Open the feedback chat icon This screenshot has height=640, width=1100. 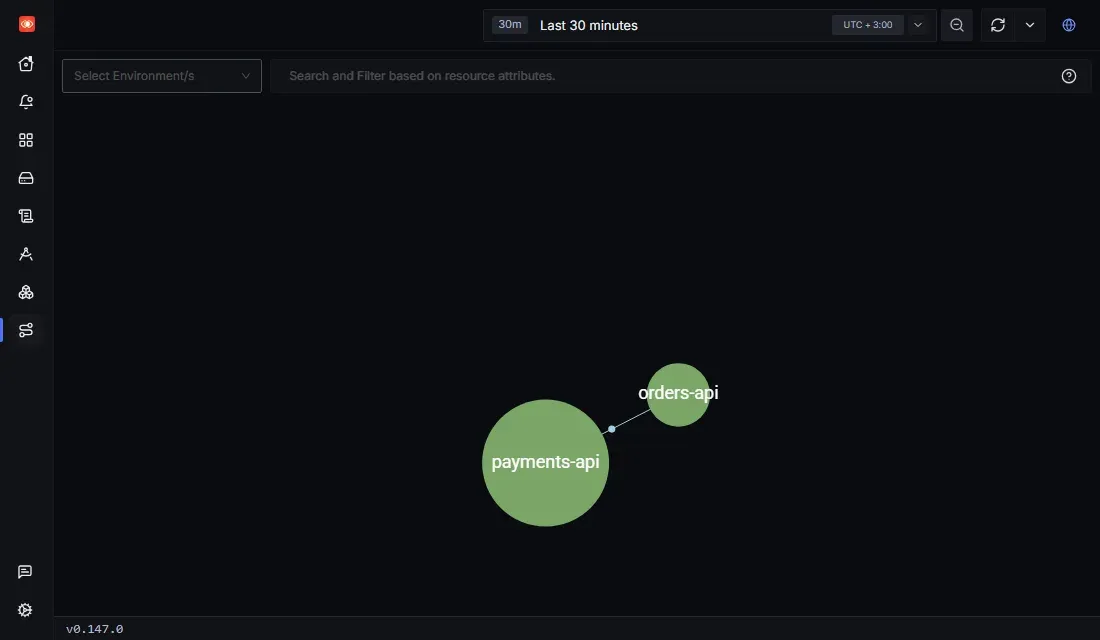pos(25,572)
